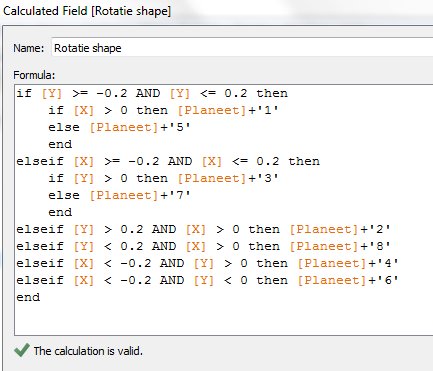This screenshot has width=433, height=371.
Task: Click line 'elseif [X] >= -0.2 AND [X] <= 0.2 then'
Action: [x=168, y=161]
